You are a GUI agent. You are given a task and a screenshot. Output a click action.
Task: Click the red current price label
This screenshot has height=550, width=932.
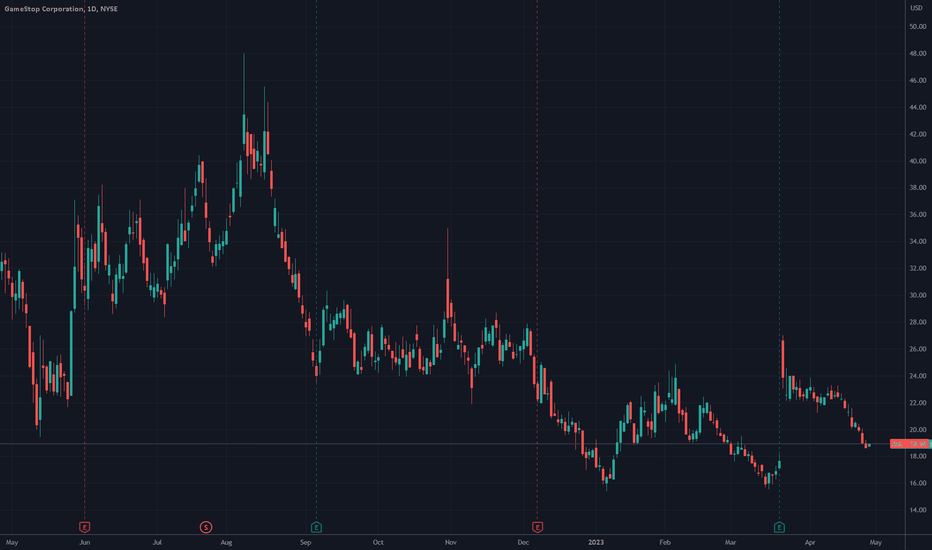(909, 444)
